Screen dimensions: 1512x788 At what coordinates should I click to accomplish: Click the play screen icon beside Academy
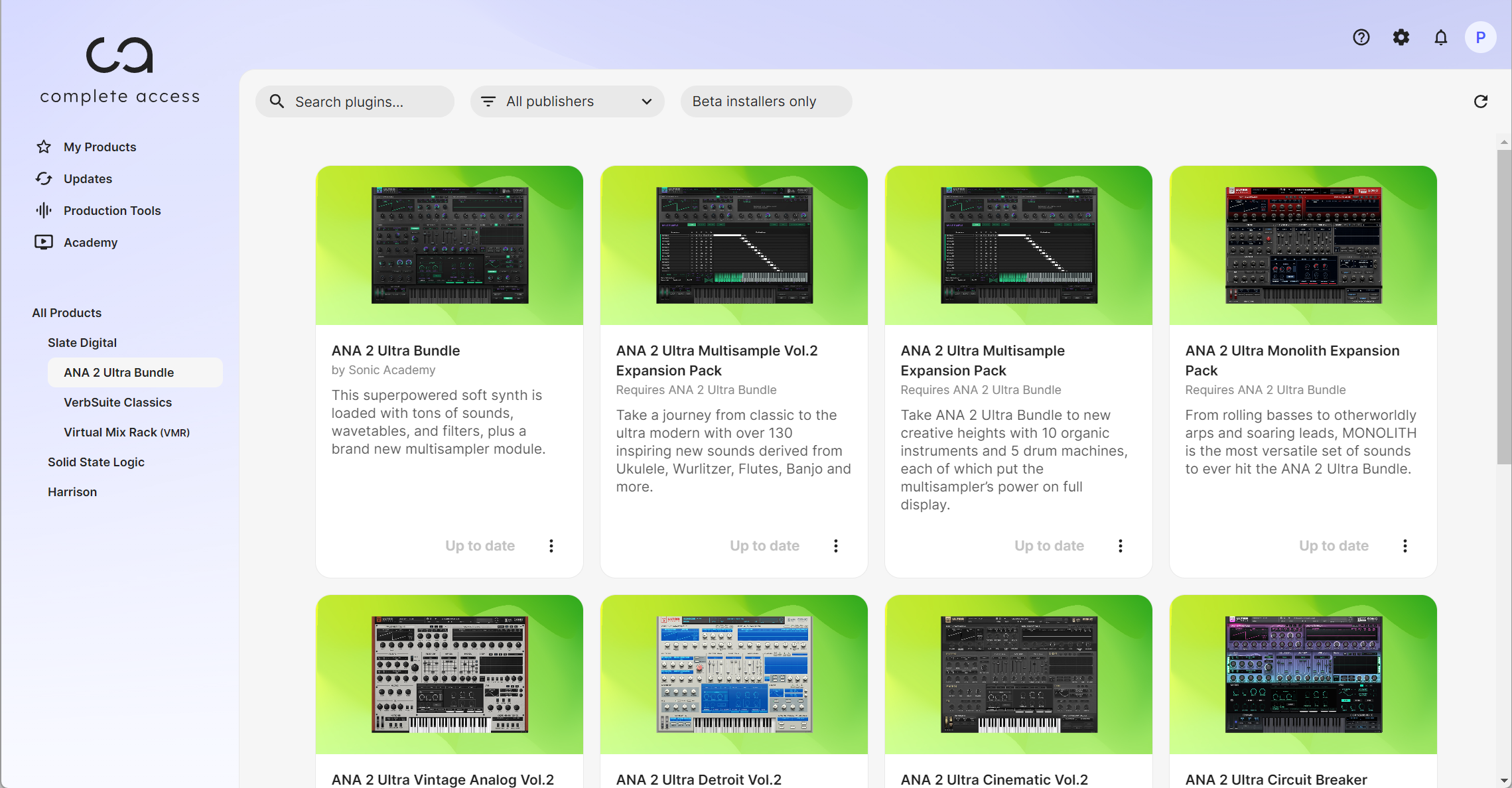click(x=44, y=242)
